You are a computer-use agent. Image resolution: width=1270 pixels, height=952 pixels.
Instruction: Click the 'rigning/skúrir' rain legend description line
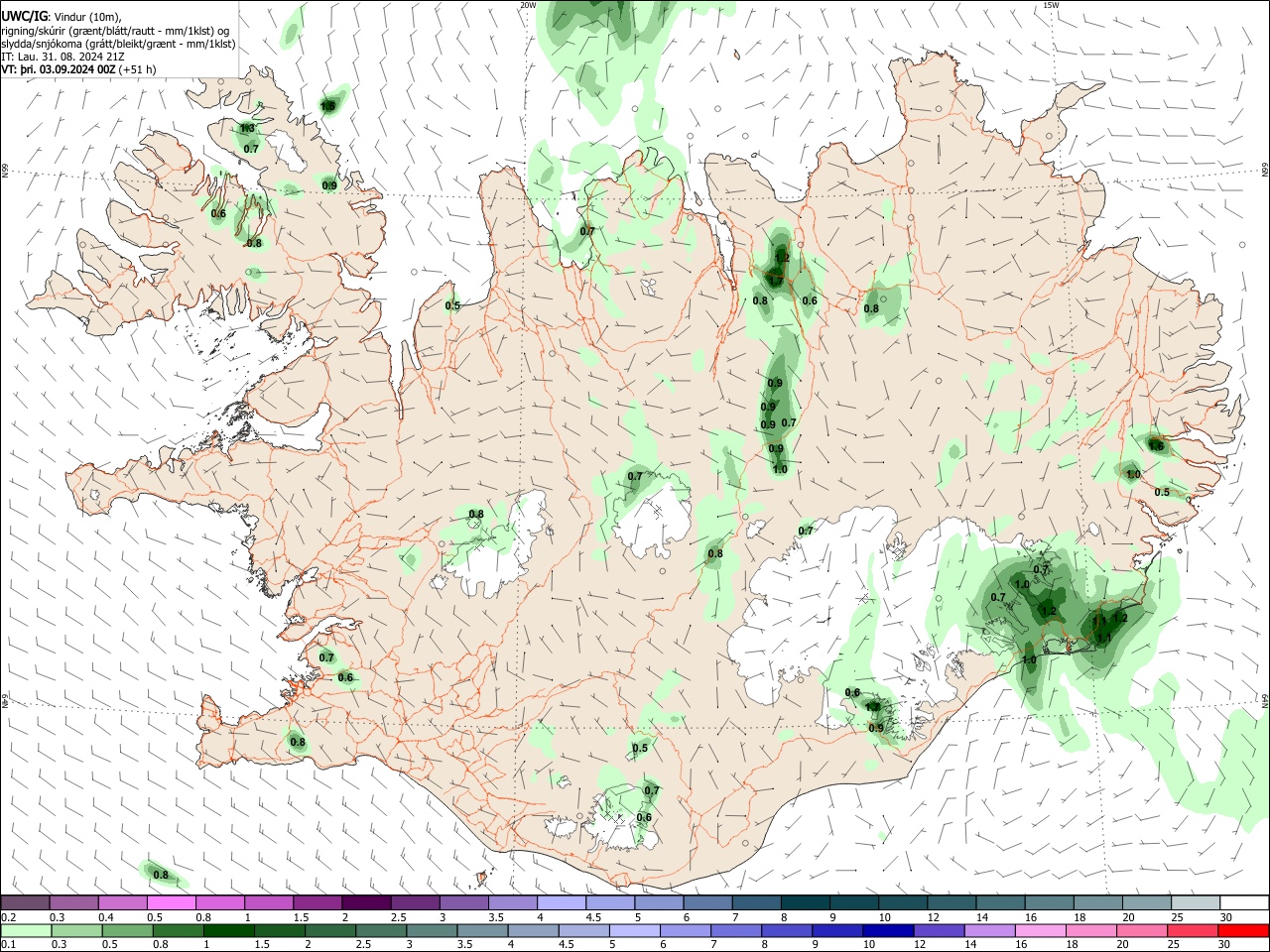pos(116,31)
